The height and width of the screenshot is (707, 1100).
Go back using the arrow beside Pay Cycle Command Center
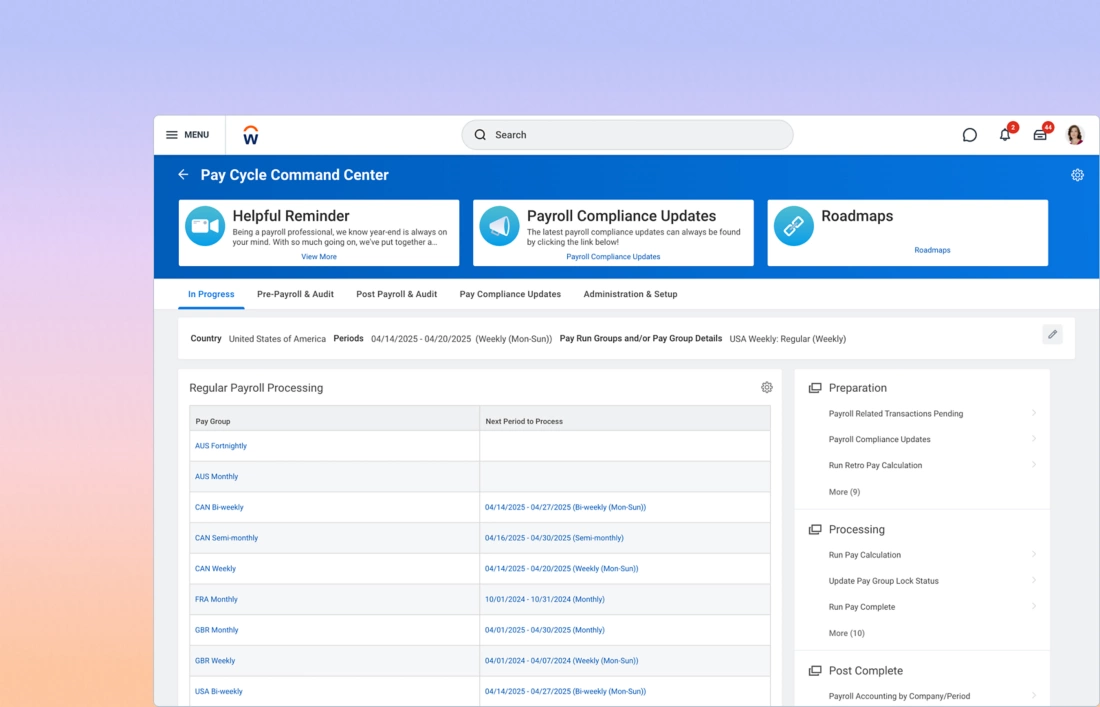(183, 175)
